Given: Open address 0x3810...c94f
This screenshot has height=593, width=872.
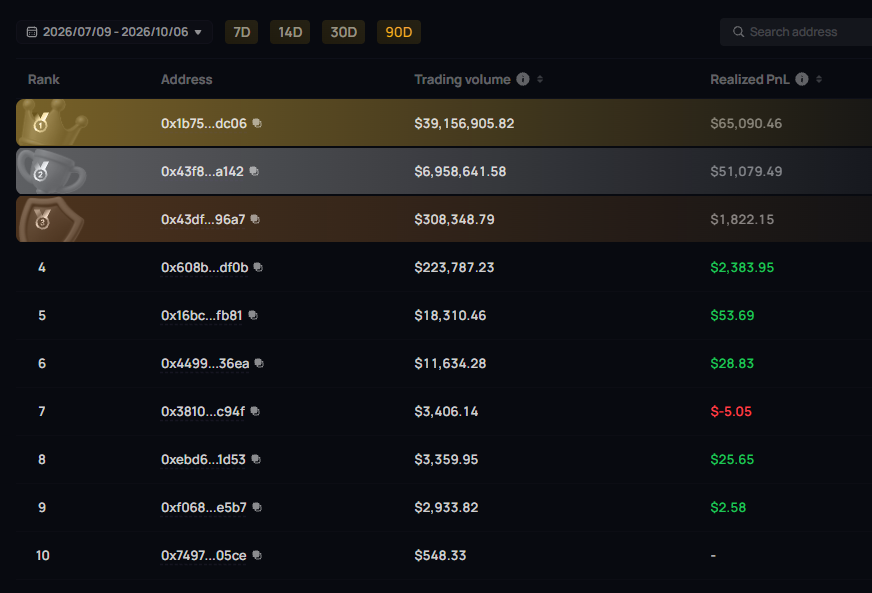Looking at the screenshot, I should (x=203, y=412).
